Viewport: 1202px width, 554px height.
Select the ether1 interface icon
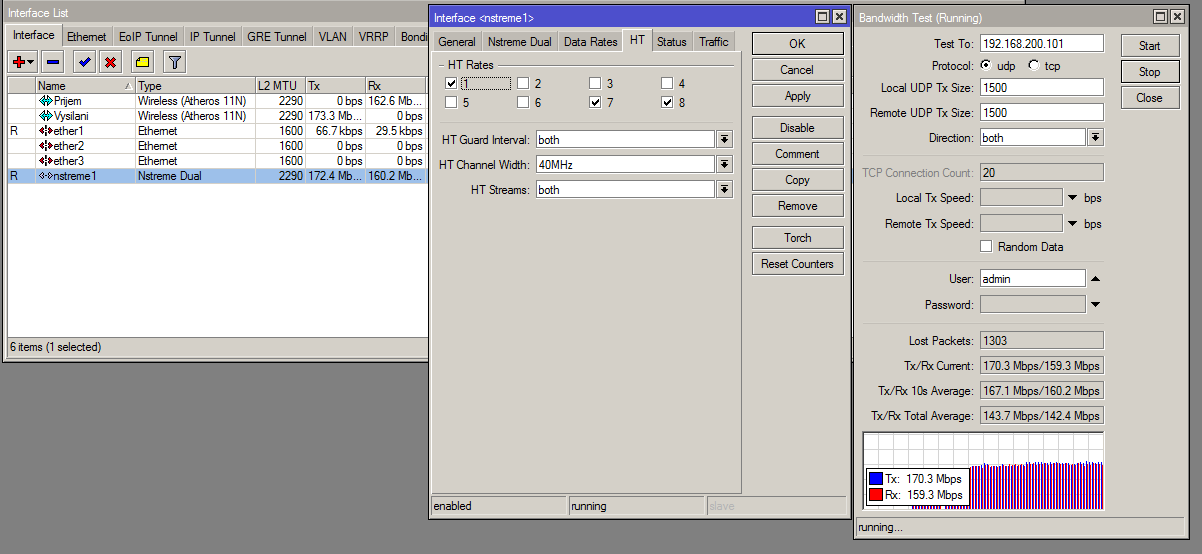46,131
